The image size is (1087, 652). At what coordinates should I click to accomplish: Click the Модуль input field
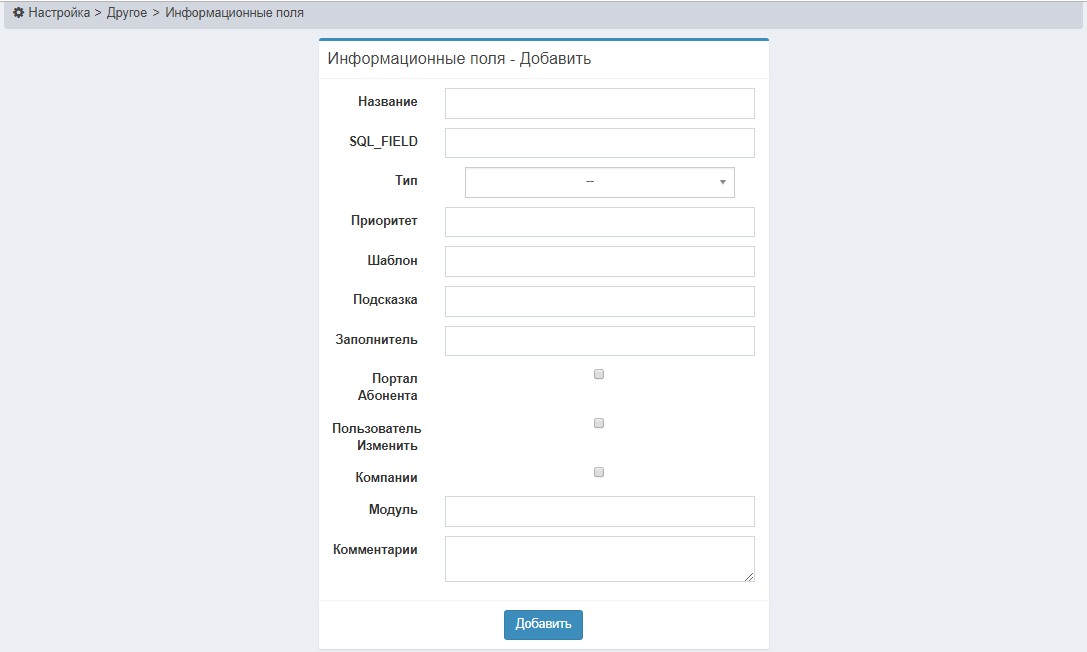point(599,511)
